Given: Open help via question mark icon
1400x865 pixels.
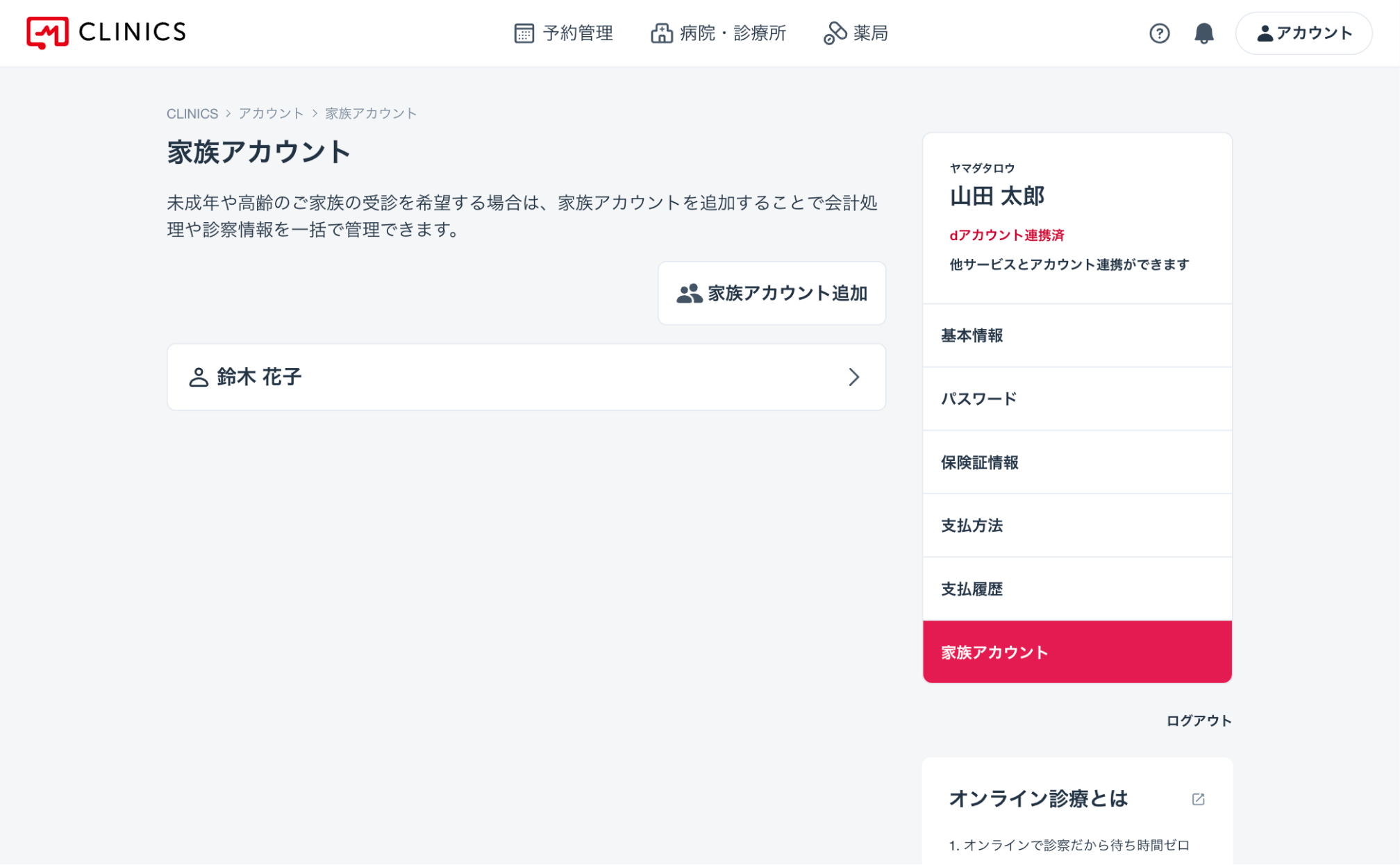Looking at the screenshot, I should (x=1159, y=33).
